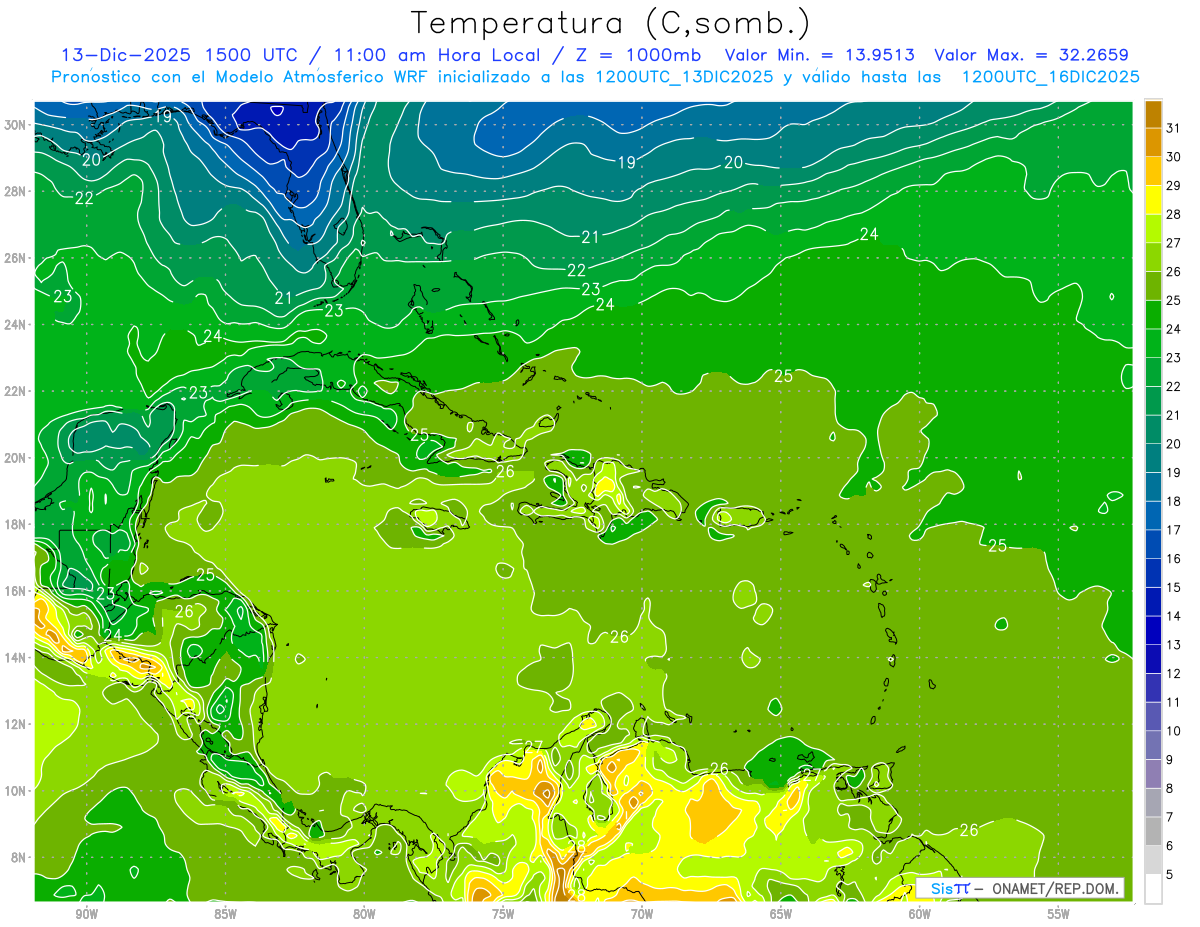Click the dark orange legend swatch above 31
1200x927 pixels.
click(x=1153, y=114)
